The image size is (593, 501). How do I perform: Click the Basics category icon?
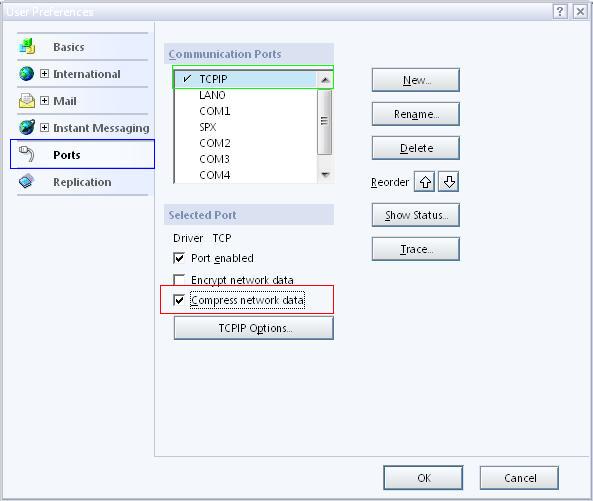27,47
